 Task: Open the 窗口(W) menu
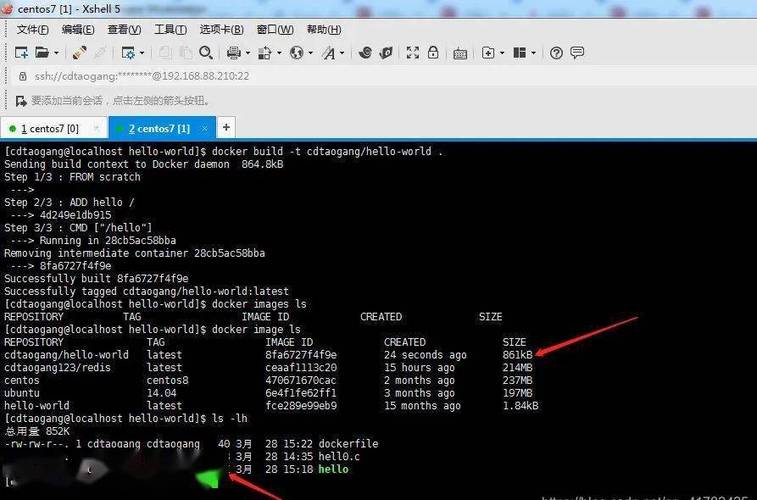coord(275,29)
